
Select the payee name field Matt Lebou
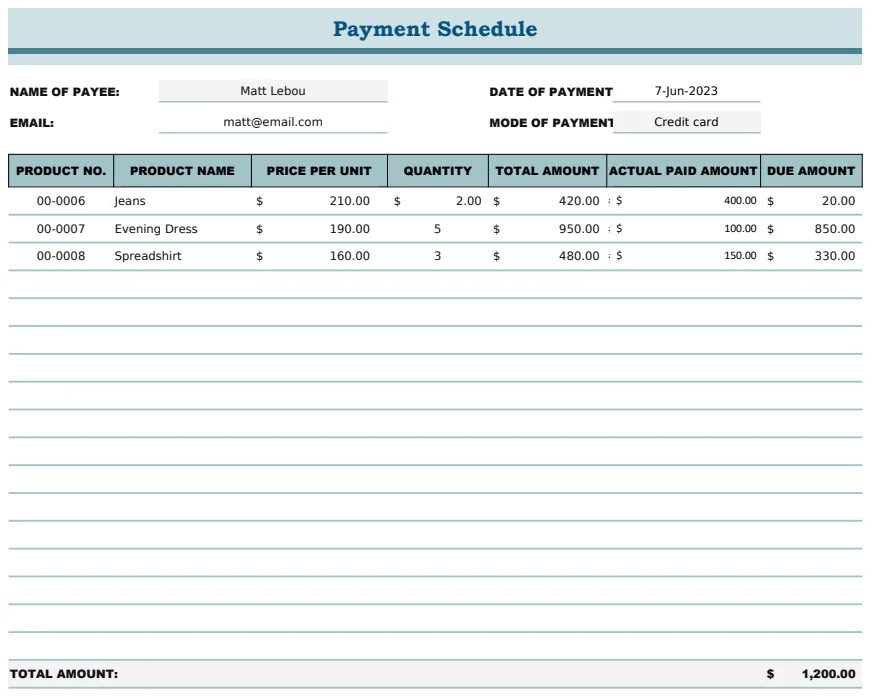[x=273, y=91]
